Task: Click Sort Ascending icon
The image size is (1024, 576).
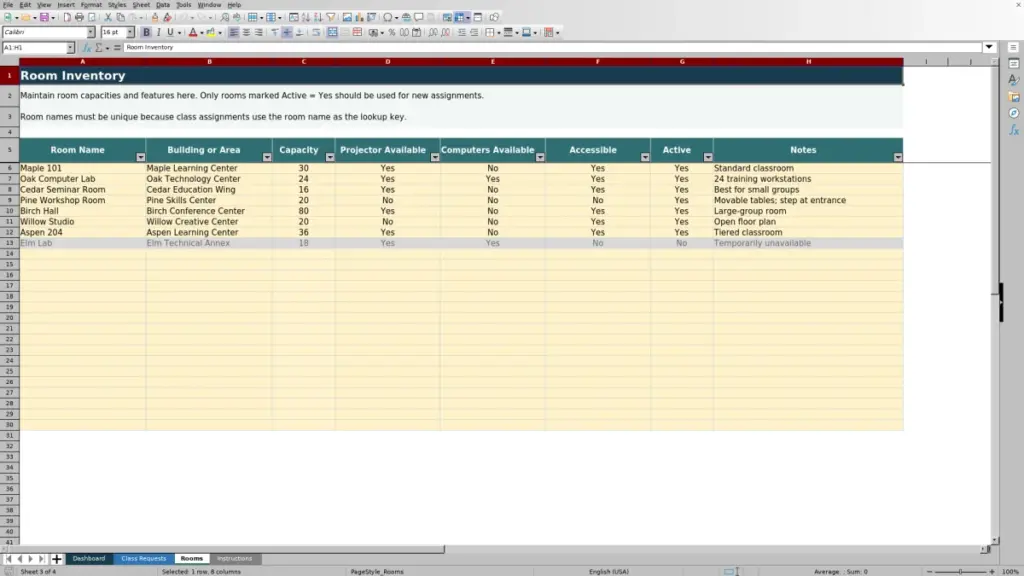Action: [x=306, y=17]
